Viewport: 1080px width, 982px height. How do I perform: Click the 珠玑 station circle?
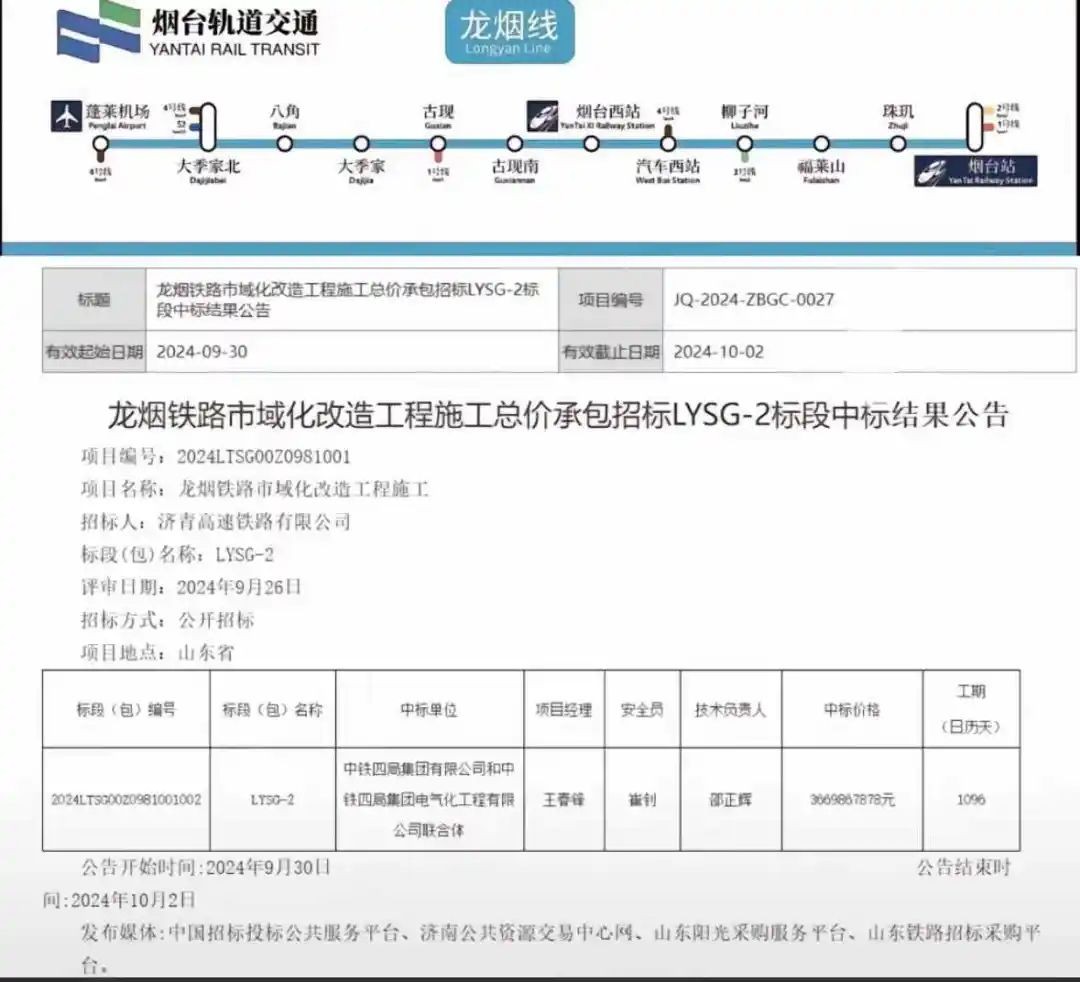pyautogui.click(x=898, y=143)
